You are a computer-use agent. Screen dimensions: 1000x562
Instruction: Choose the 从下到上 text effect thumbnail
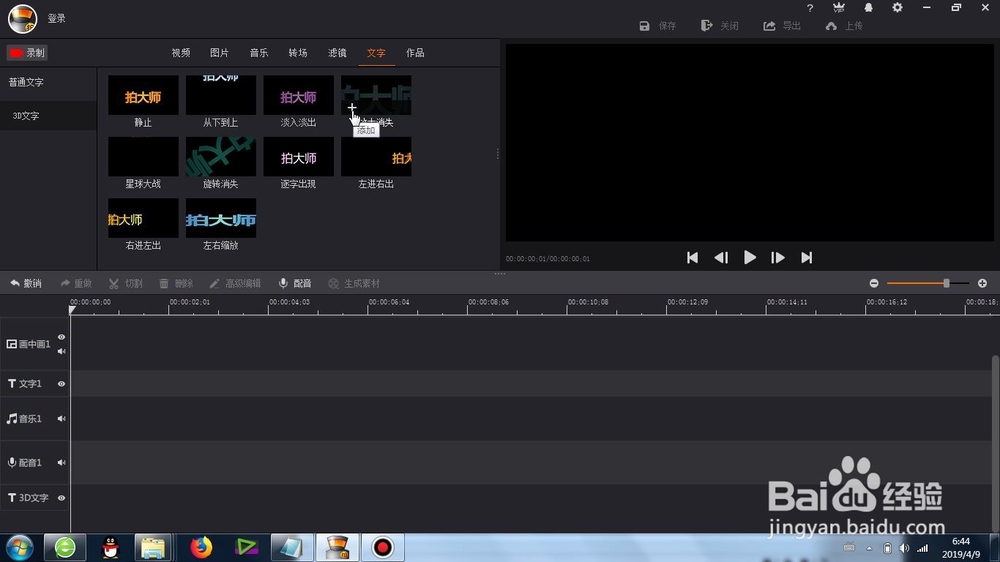(x=221, y=95)
